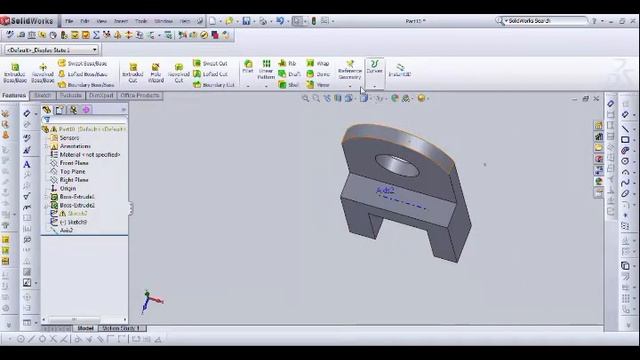
Task: Select the Linear Pattern tool
Action: coord(266,69)
